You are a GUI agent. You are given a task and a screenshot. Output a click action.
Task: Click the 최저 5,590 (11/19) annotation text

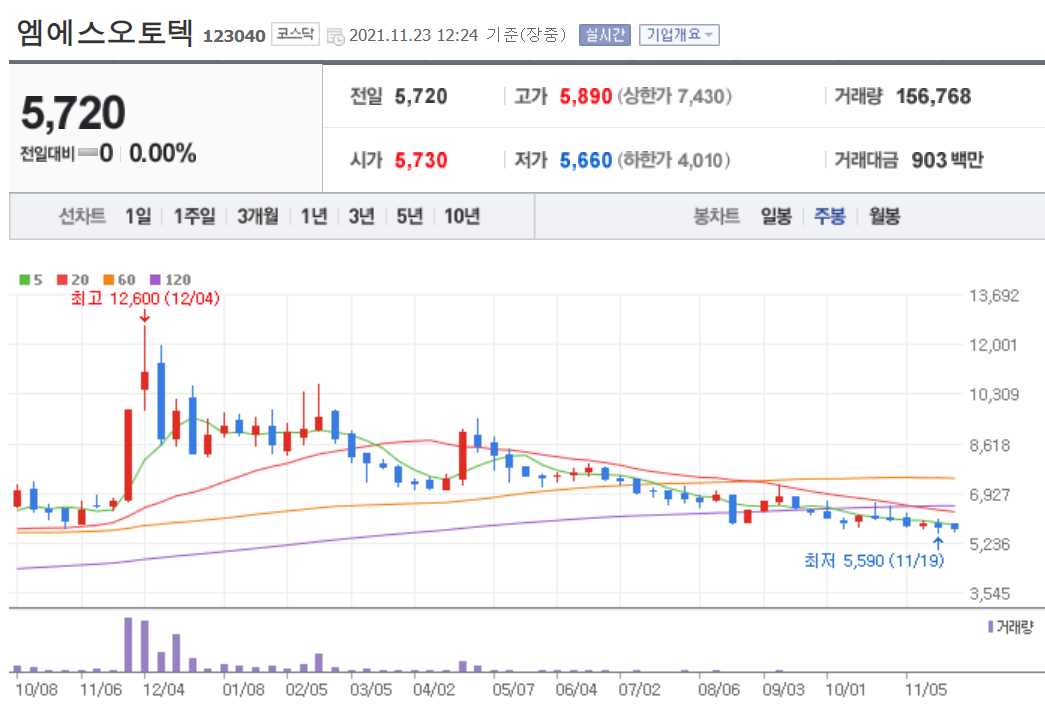pyautogui.click(x=873, y=561)
